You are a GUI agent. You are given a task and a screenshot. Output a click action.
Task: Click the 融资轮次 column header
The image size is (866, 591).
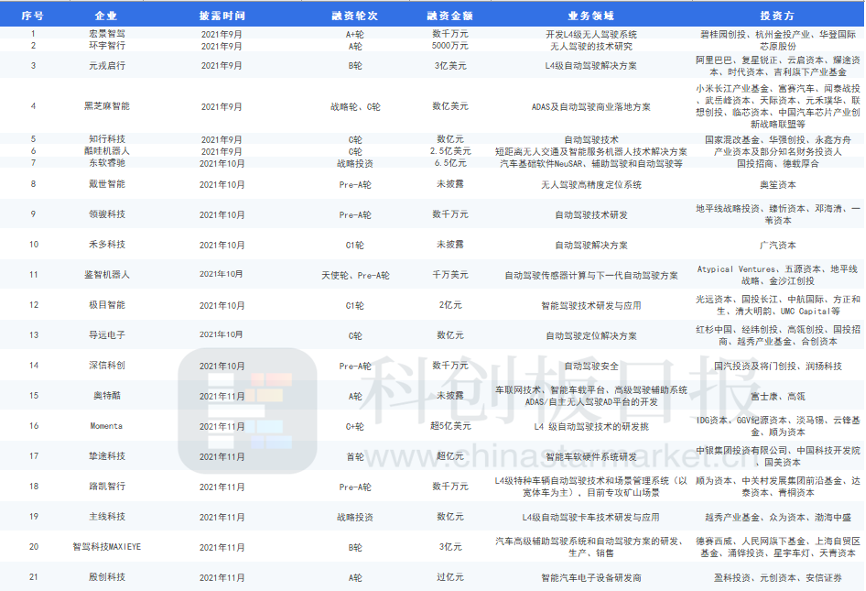[x=355, y=15]
